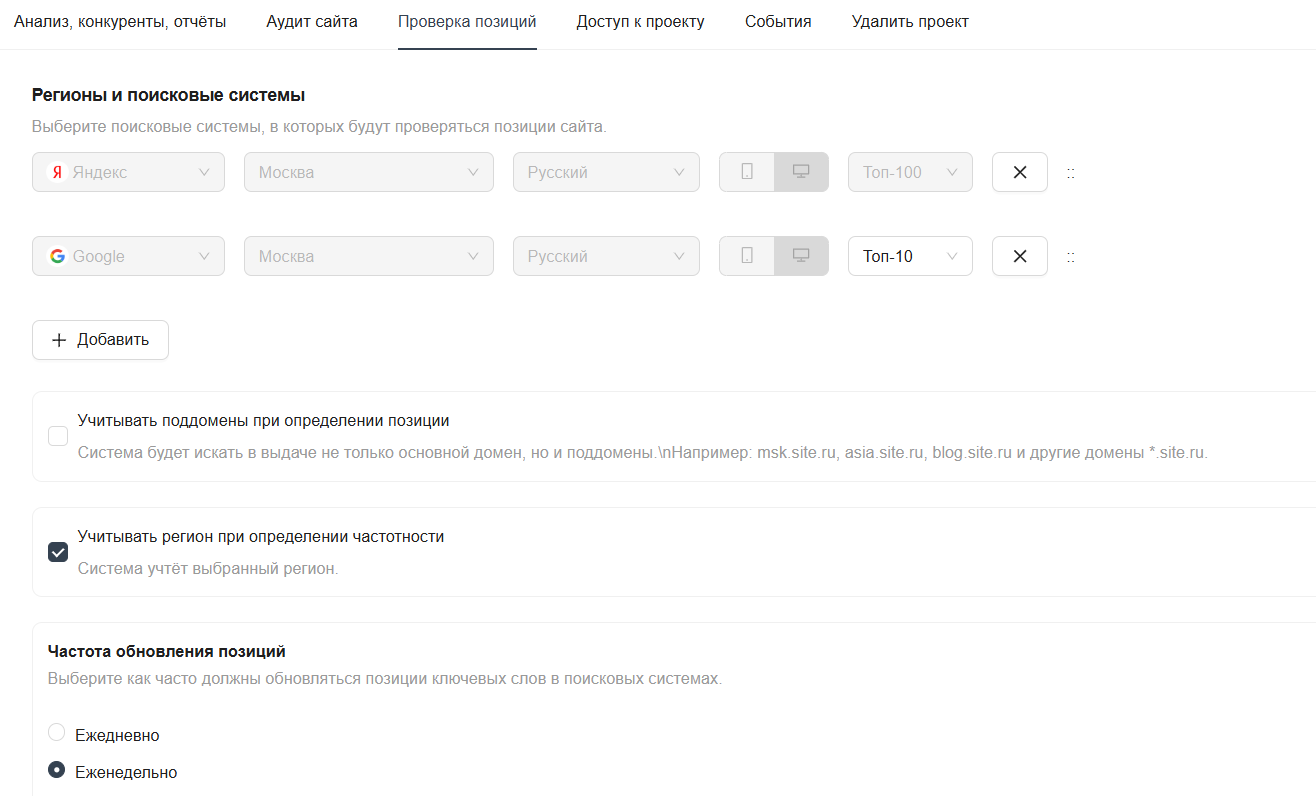Enable subdomain consideration checkbox
This screenshot has width=1316, height=796.
[58, 436]
